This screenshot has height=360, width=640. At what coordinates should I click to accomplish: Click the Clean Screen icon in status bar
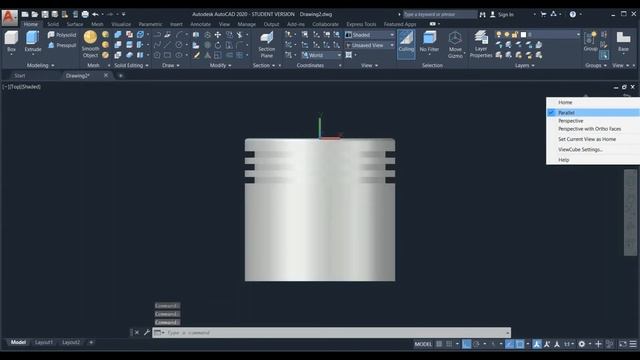coord(622,344)
